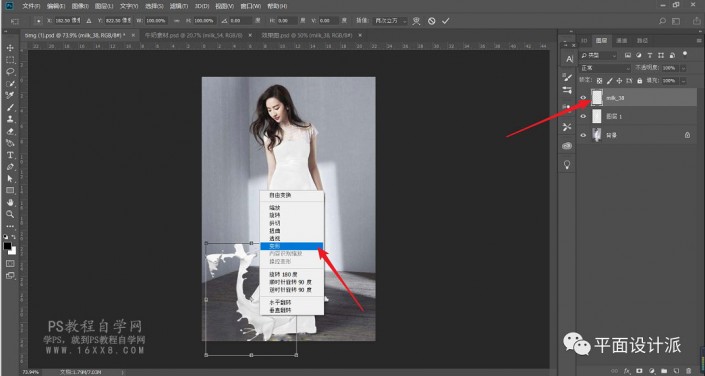Choose the highlighted warp entry in context menu
This screenshot has height=376, width=705.
[292, 246]
